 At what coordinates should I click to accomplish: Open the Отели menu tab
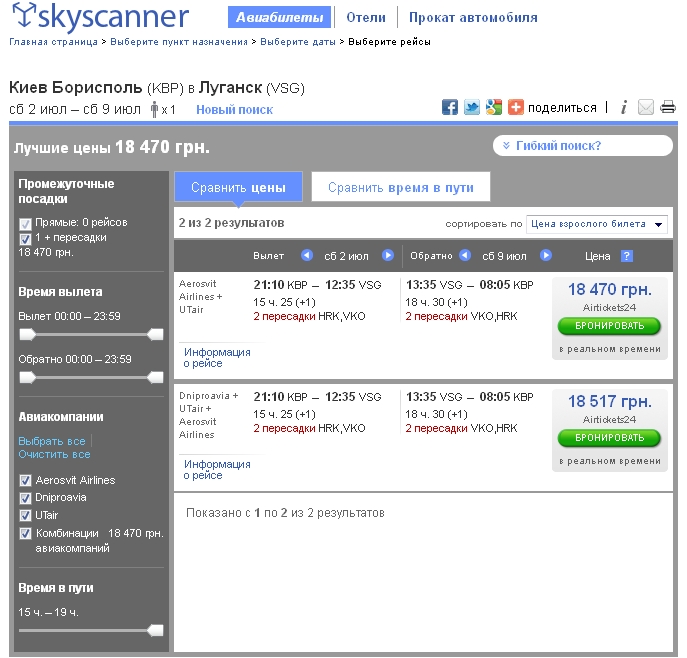point(366,17)
